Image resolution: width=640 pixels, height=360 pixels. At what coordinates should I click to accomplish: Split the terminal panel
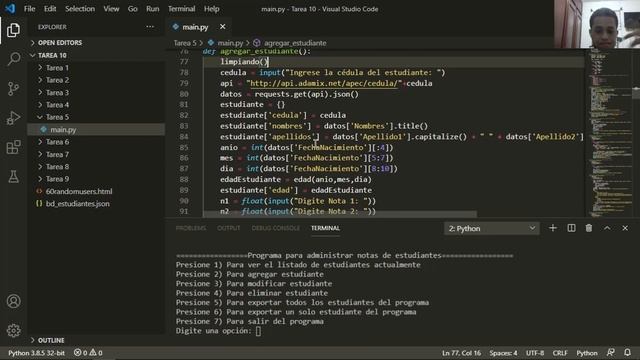[571, 228]
